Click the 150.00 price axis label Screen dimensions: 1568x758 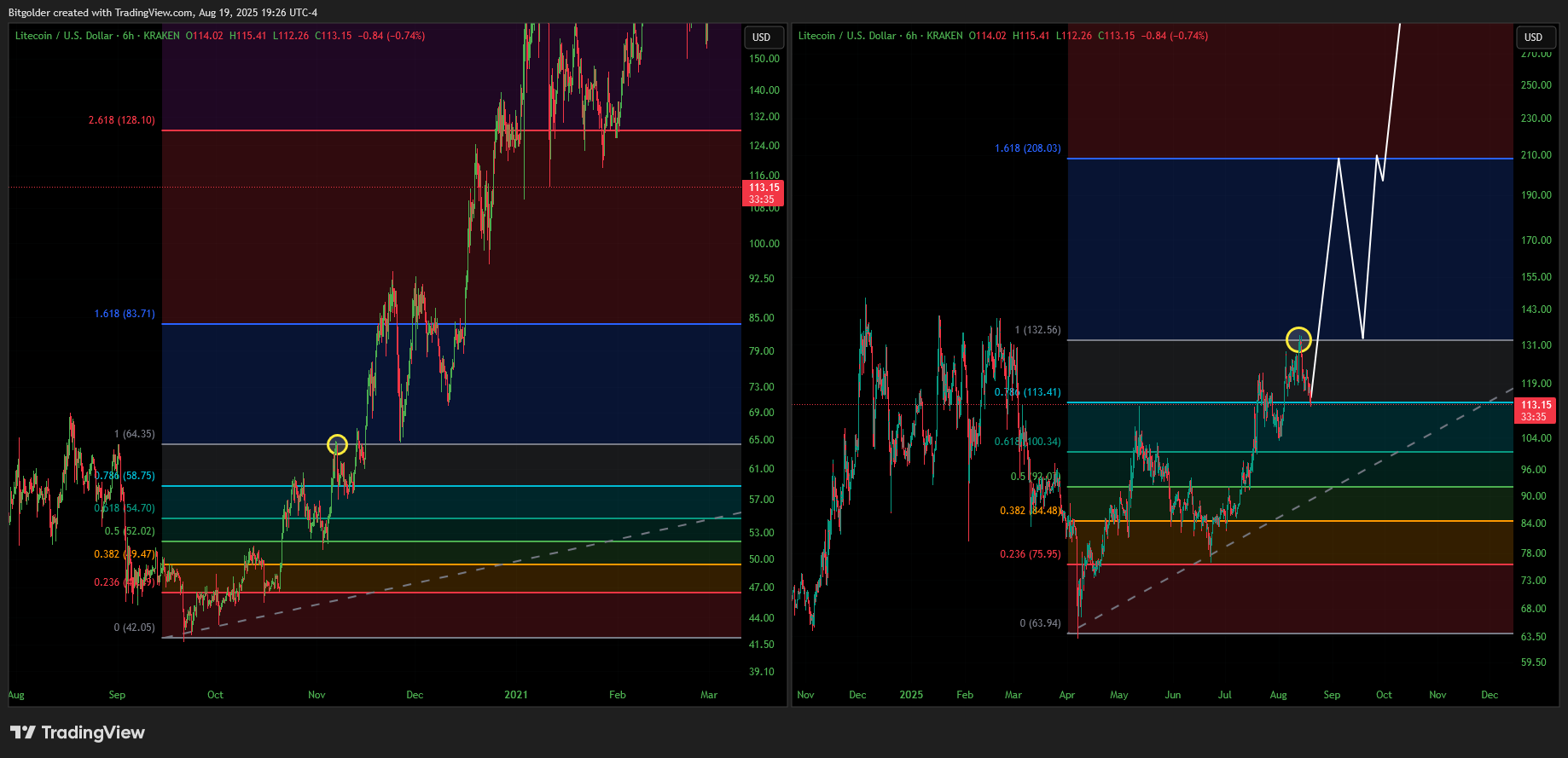[764, 59]
